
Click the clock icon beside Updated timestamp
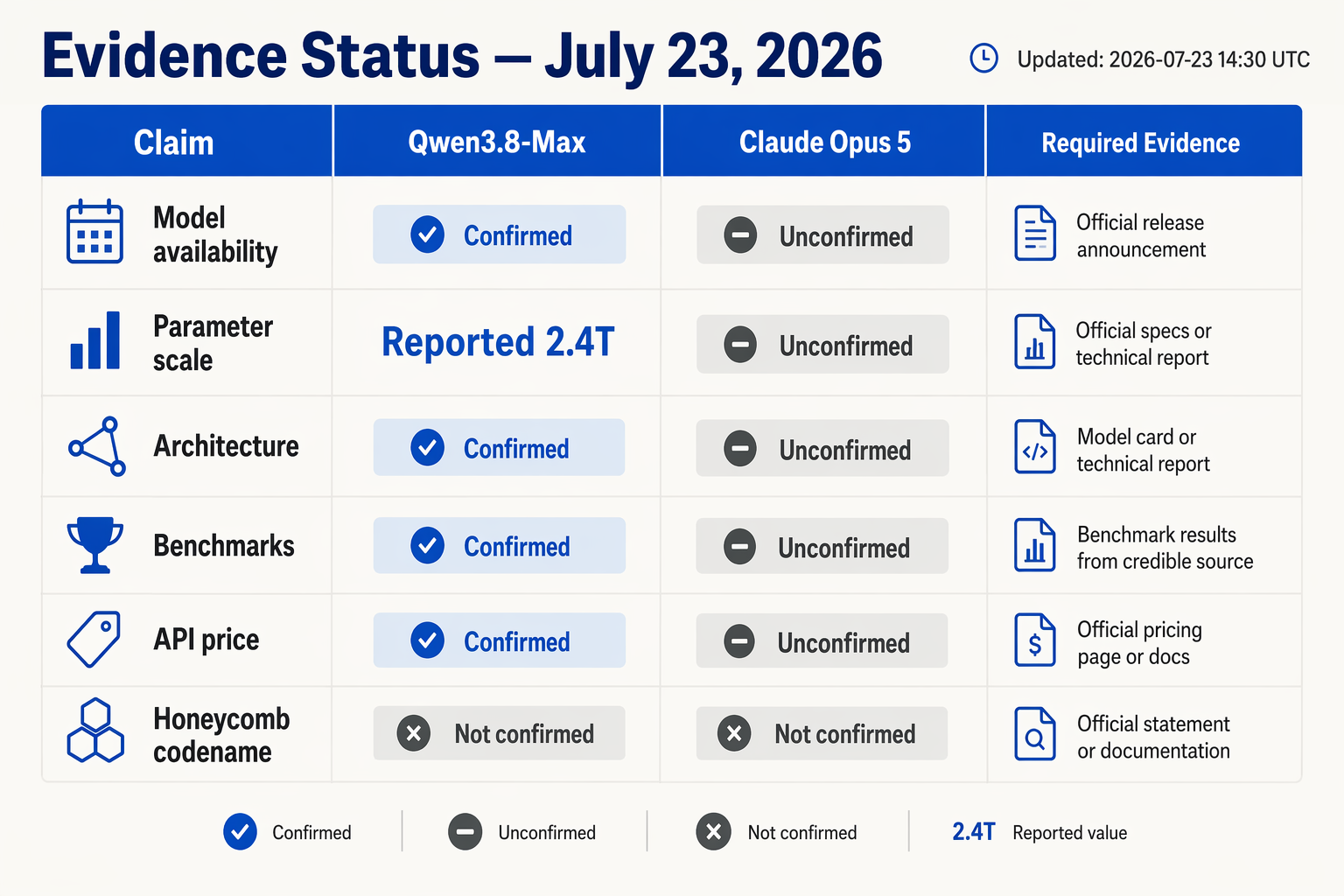pos(983,59)
